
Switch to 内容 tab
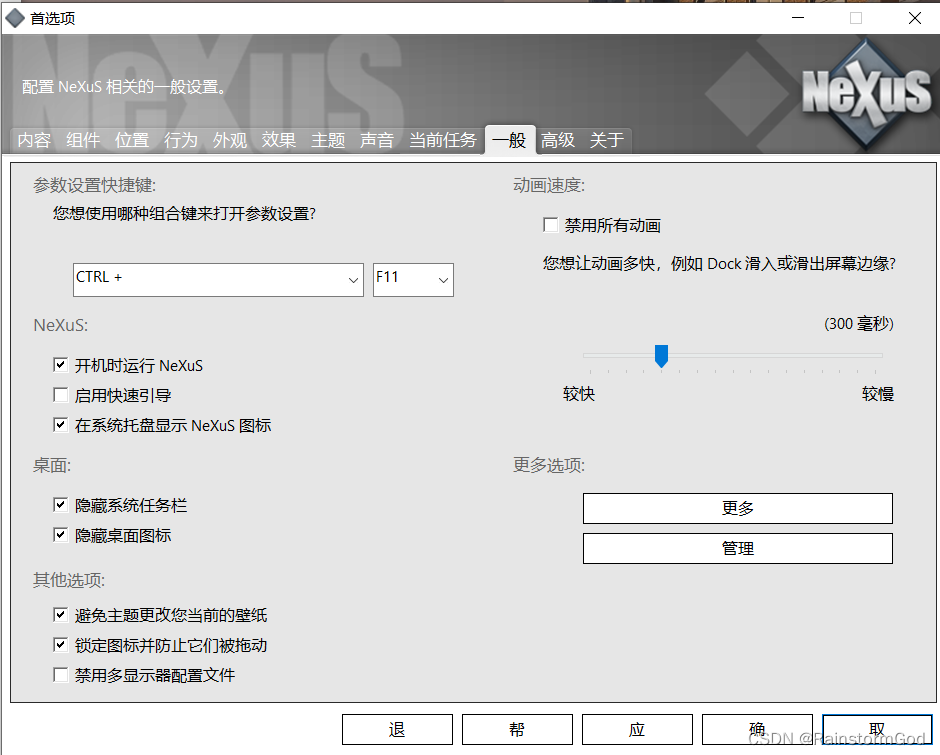(x=34, y=140)
